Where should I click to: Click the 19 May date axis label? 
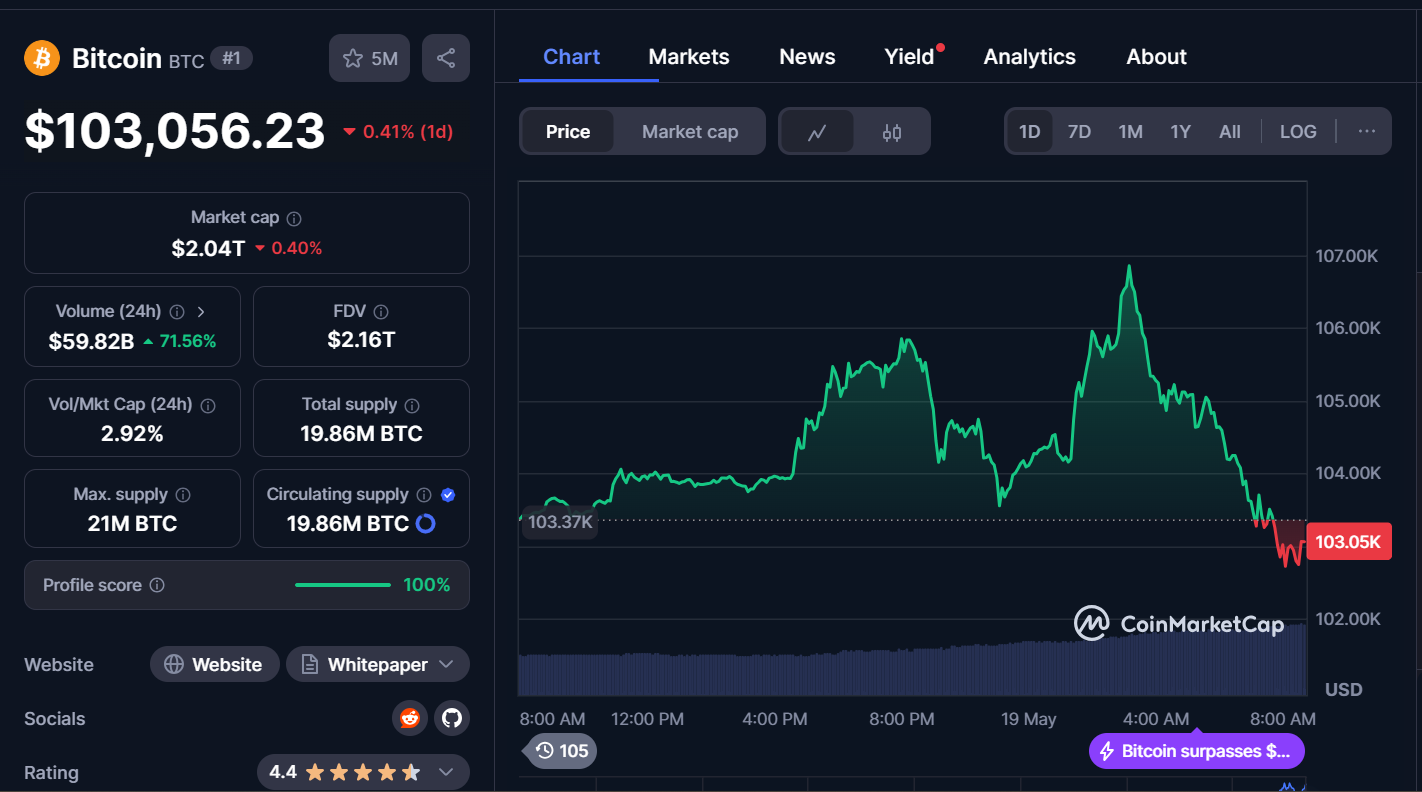click(1028, 719)
